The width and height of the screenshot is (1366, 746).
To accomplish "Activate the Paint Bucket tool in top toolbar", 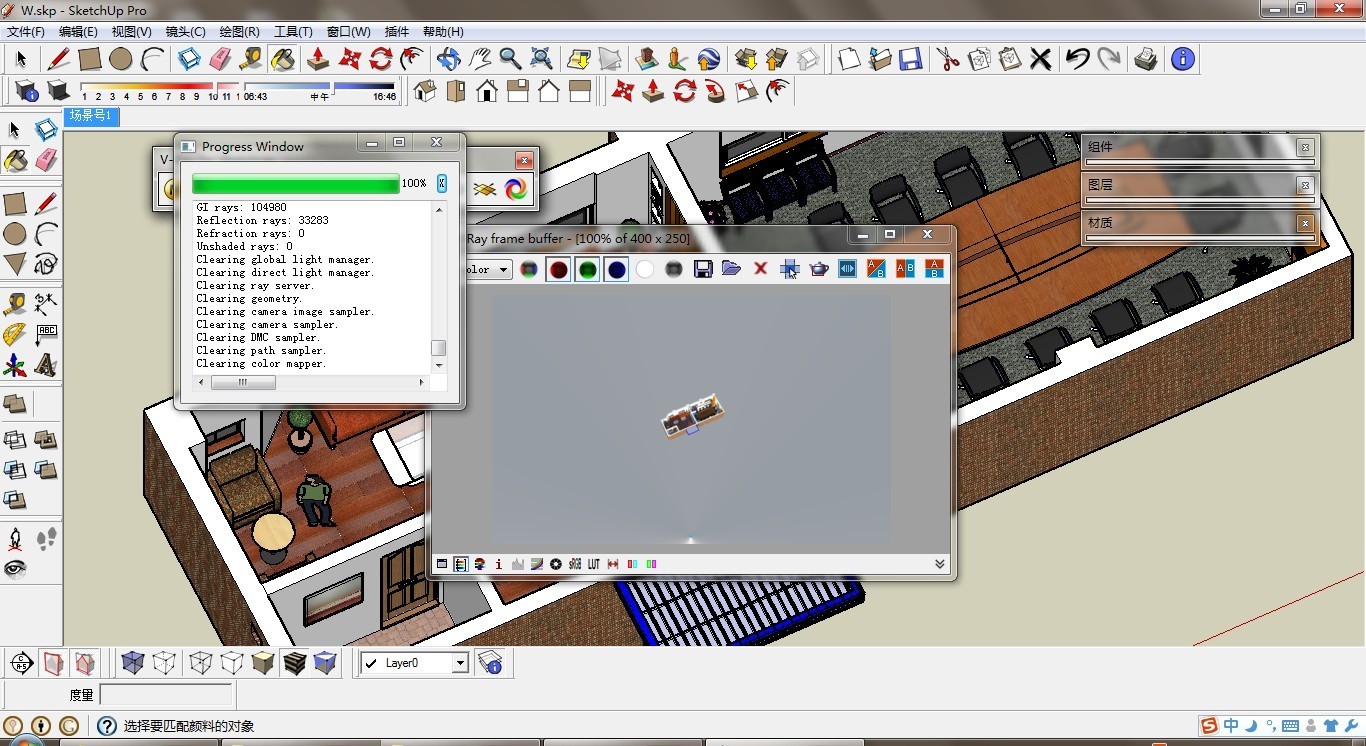I will 283,59.
